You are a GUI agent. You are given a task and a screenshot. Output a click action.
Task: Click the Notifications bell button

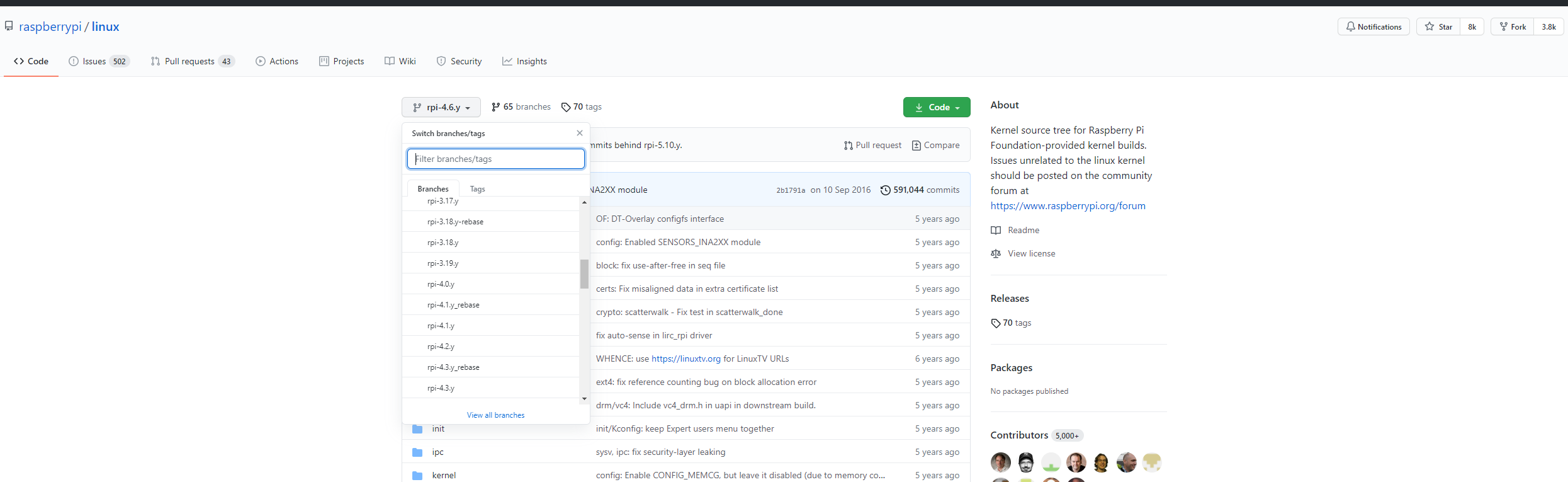click(x=1373, y=26)
